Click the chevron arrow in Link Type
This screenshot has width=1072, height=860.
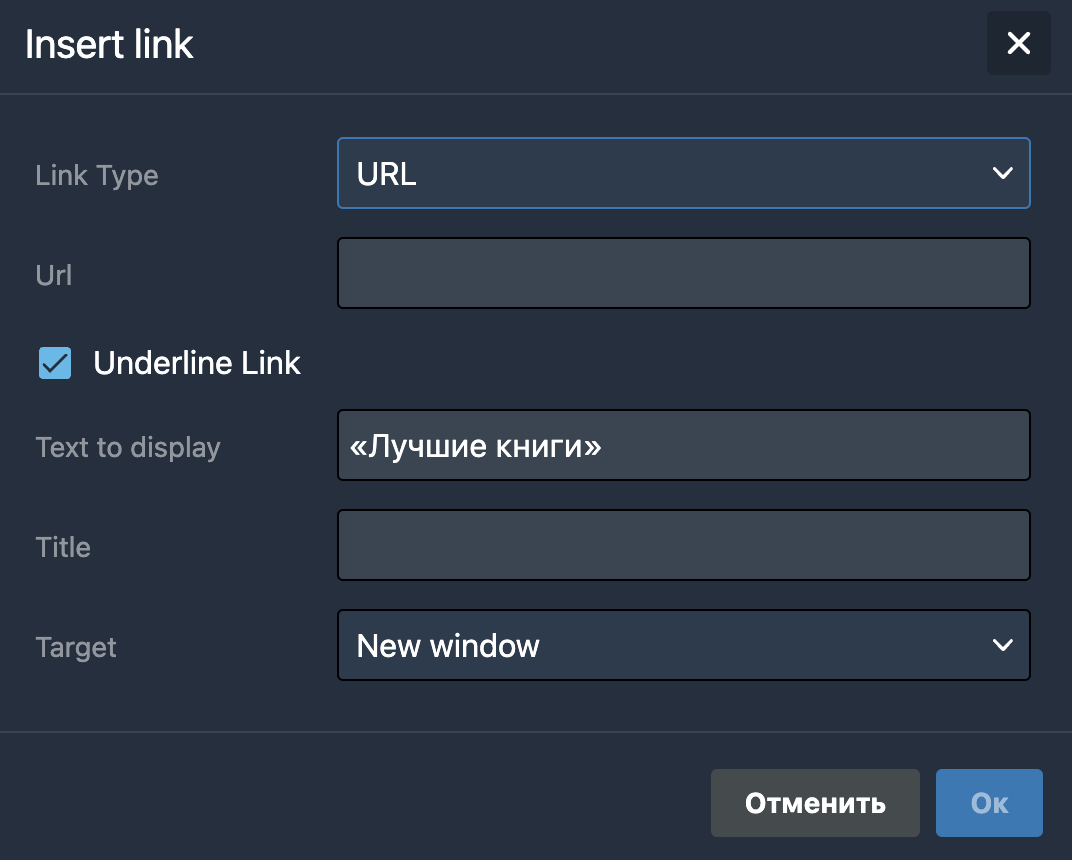click(x=1002, y=173)
